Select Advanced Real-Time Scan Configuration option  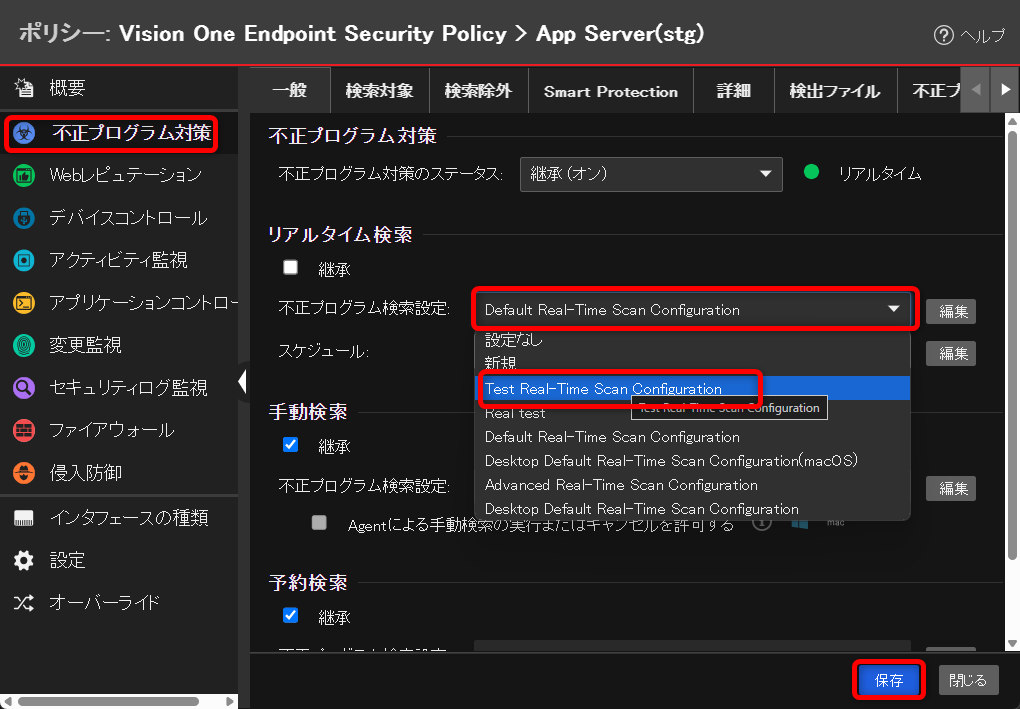692,485
